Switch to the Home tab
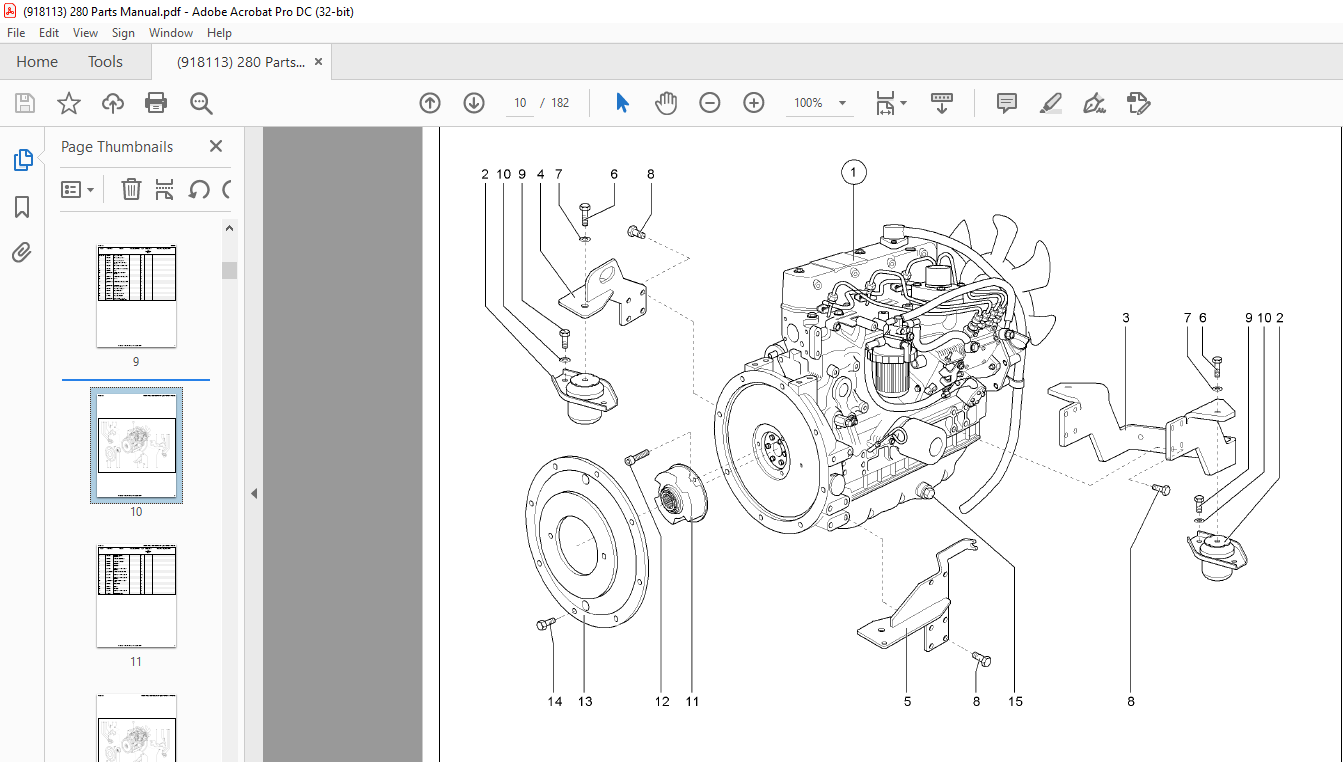The image size is (1343, 762). tap(37, 62)
